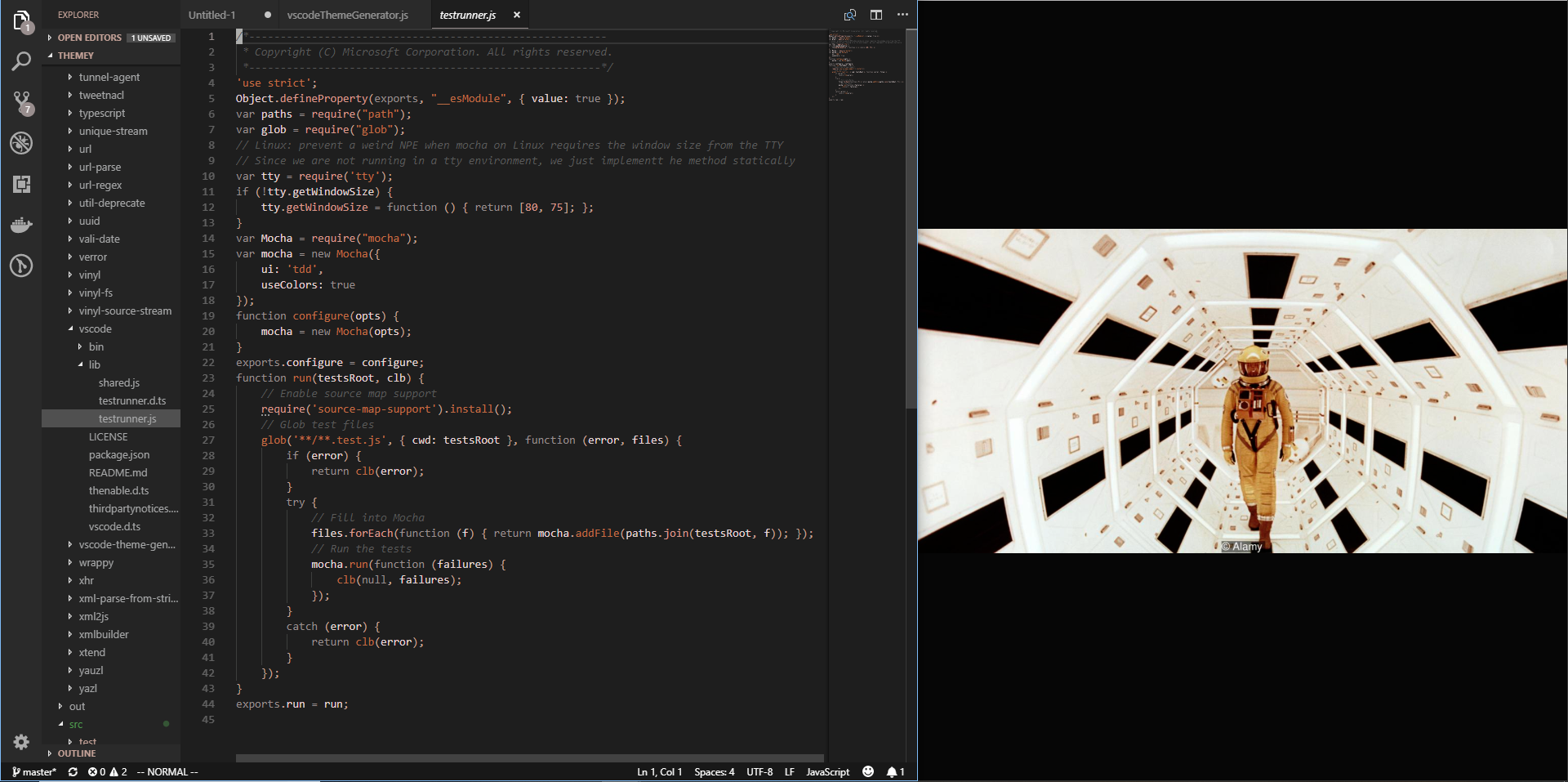Change language mode via JavaScript
Screen dimensions: 1568x782
(x=828, y=772)
